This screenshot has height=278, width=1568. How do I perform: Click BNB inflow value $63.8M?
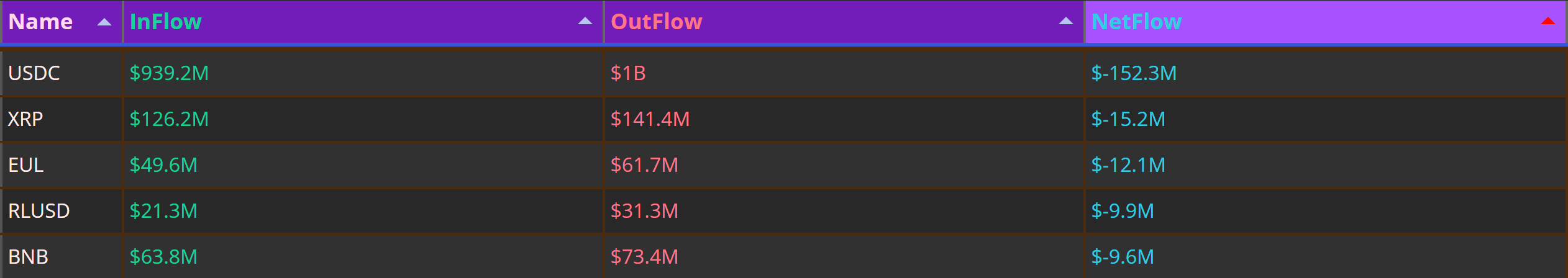pyautogui.click(x=163, y=257)
